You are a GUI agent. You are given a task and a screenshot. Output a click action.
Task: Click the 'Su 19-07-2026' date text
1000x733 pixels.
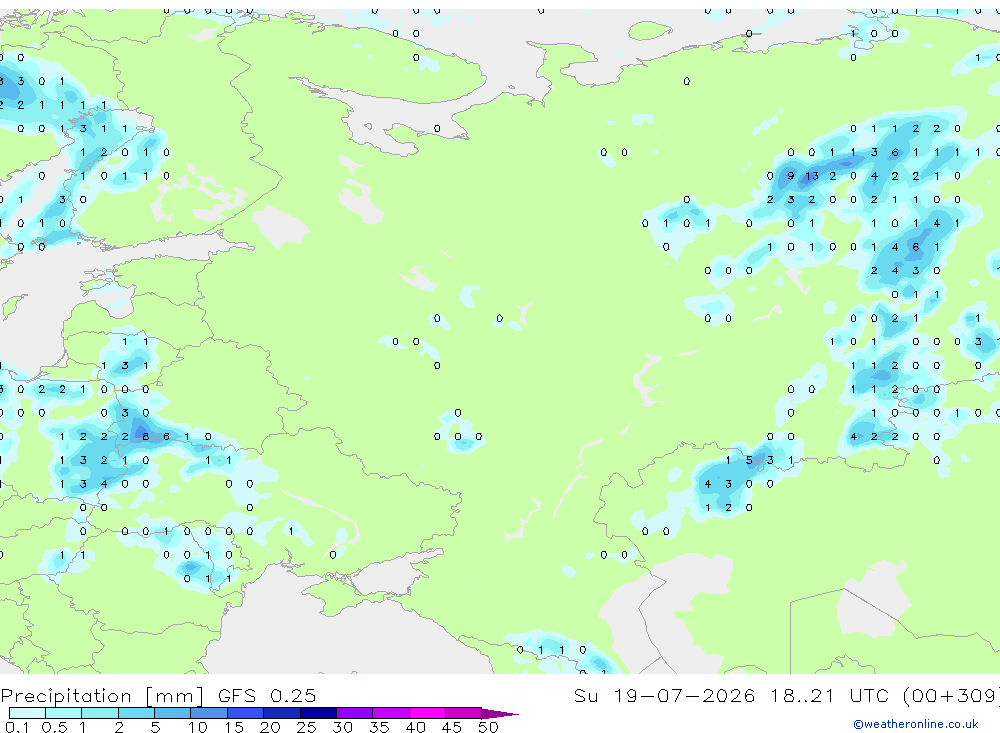(x=664, y=695)
